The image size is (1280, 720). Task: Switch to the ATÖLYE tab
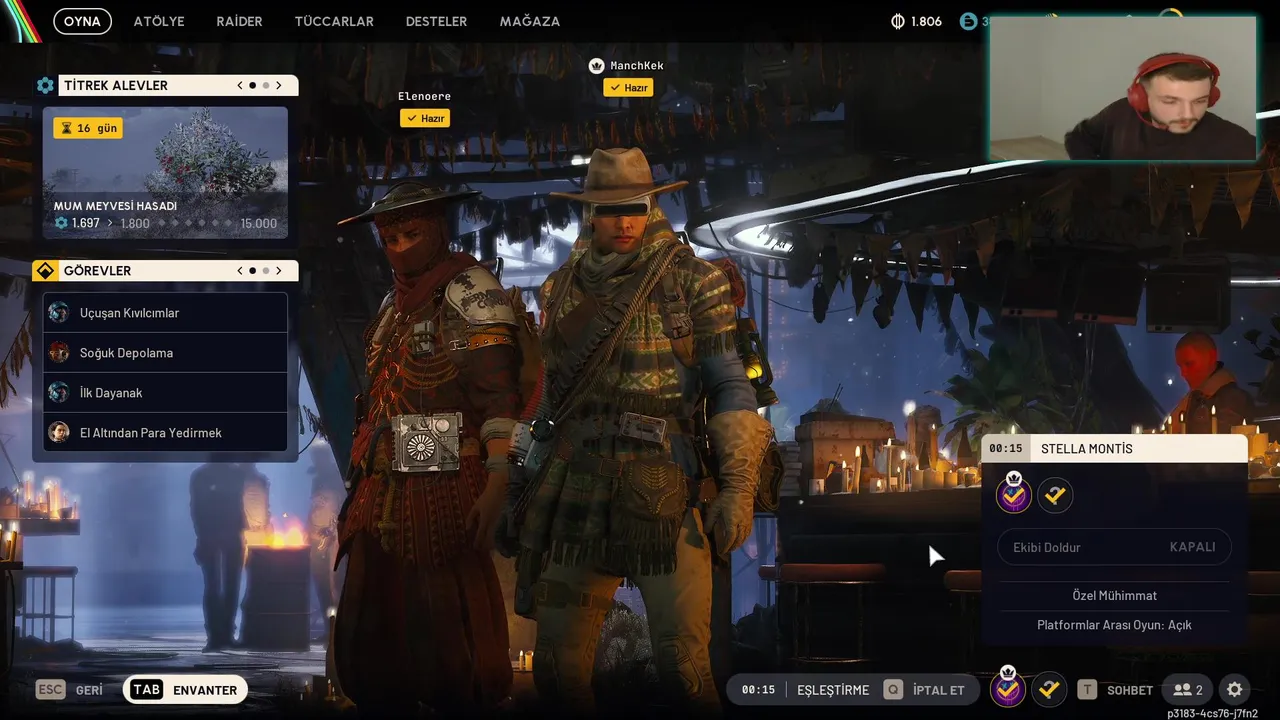159,21
